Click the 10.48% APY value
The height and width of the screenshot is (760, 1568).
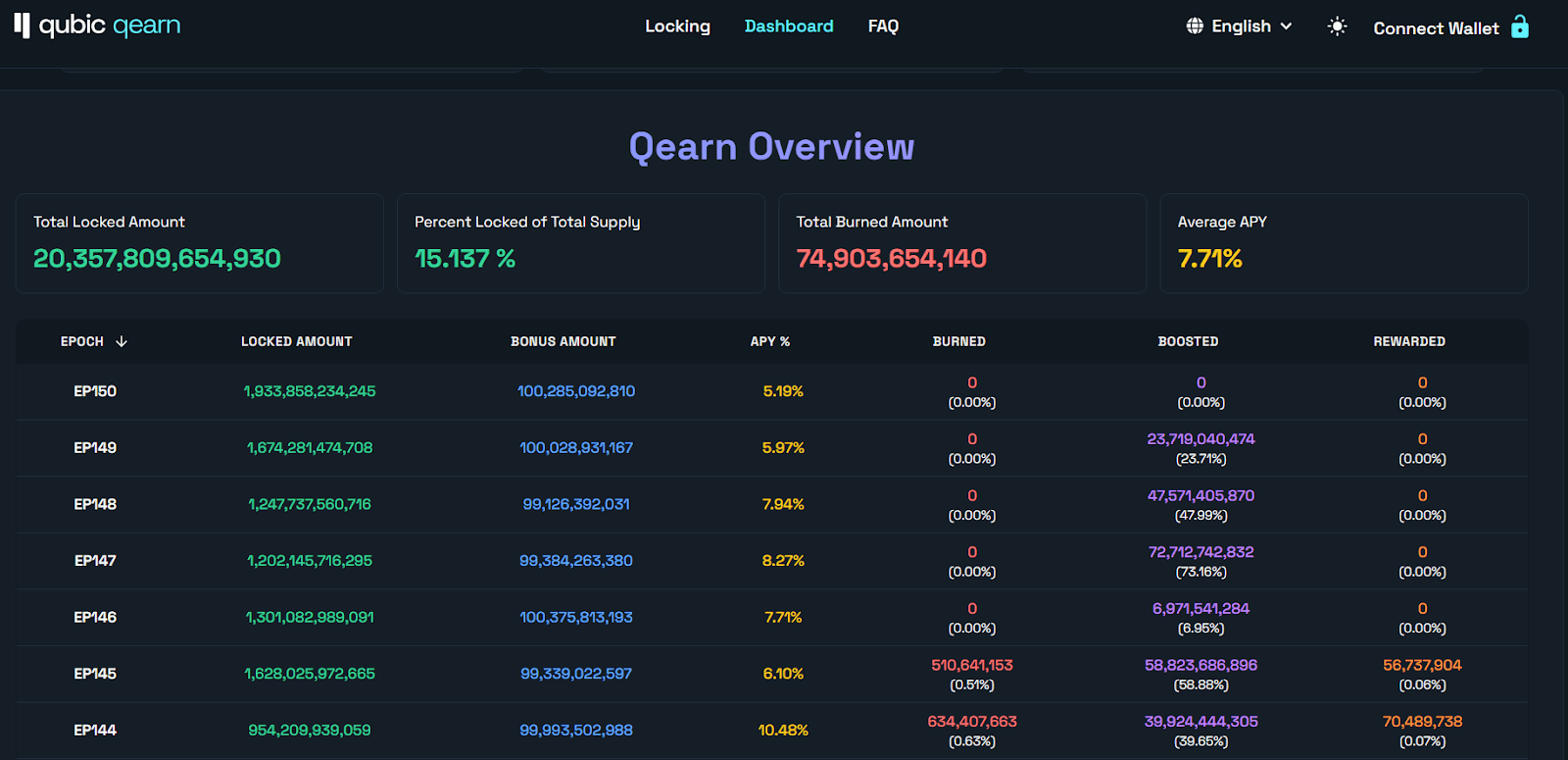coord(783,730)
